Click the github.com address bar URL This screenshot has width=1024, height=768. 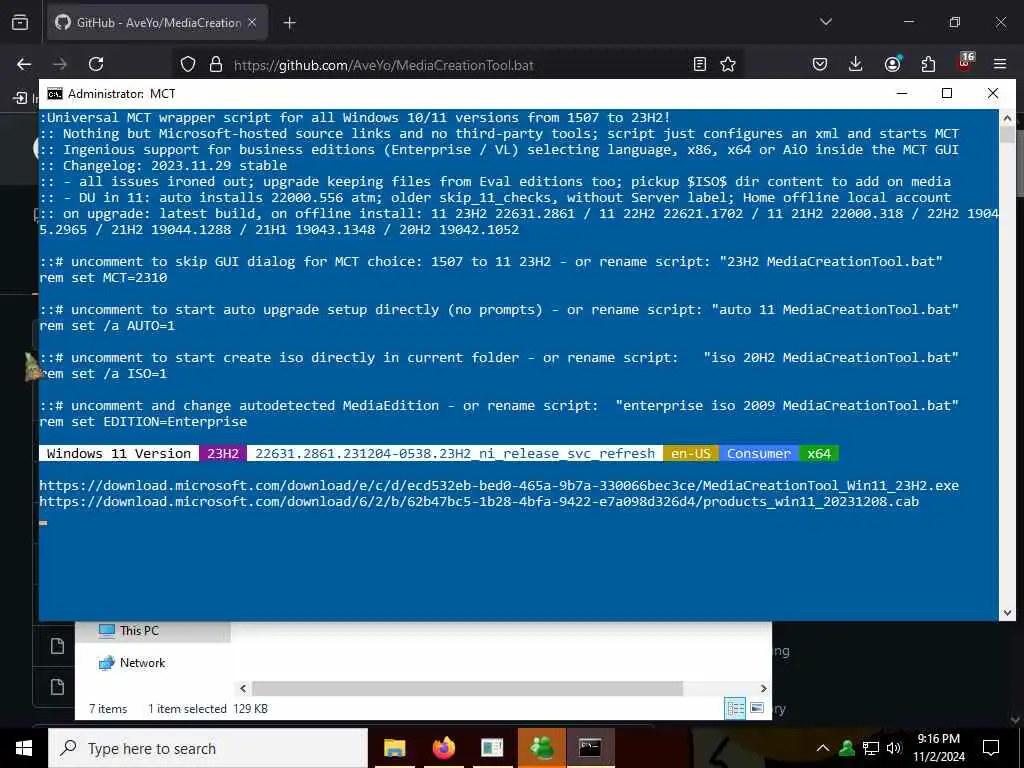[383, 65]
